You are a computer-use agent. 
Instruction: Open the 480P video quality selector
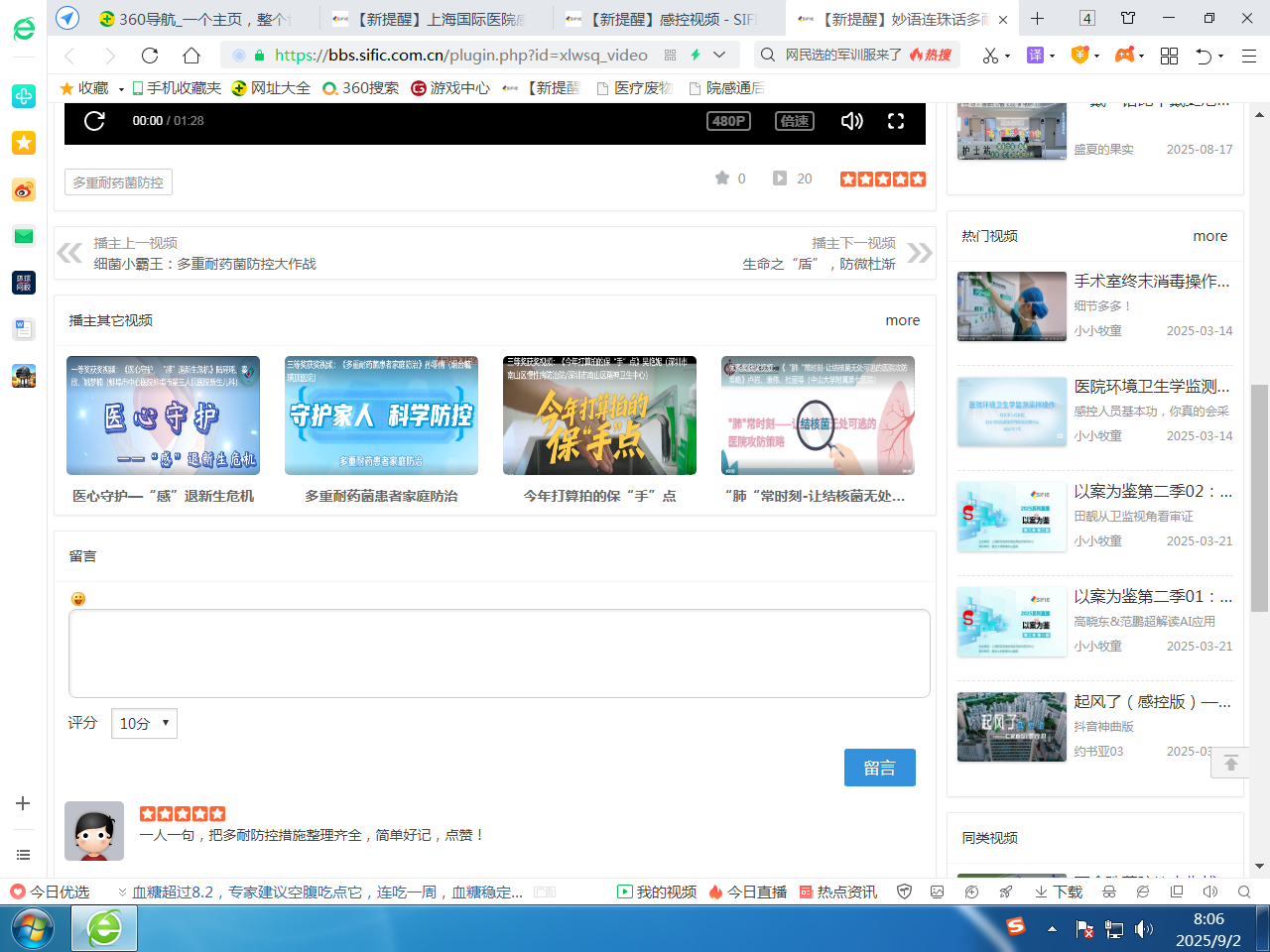[728, 121]
